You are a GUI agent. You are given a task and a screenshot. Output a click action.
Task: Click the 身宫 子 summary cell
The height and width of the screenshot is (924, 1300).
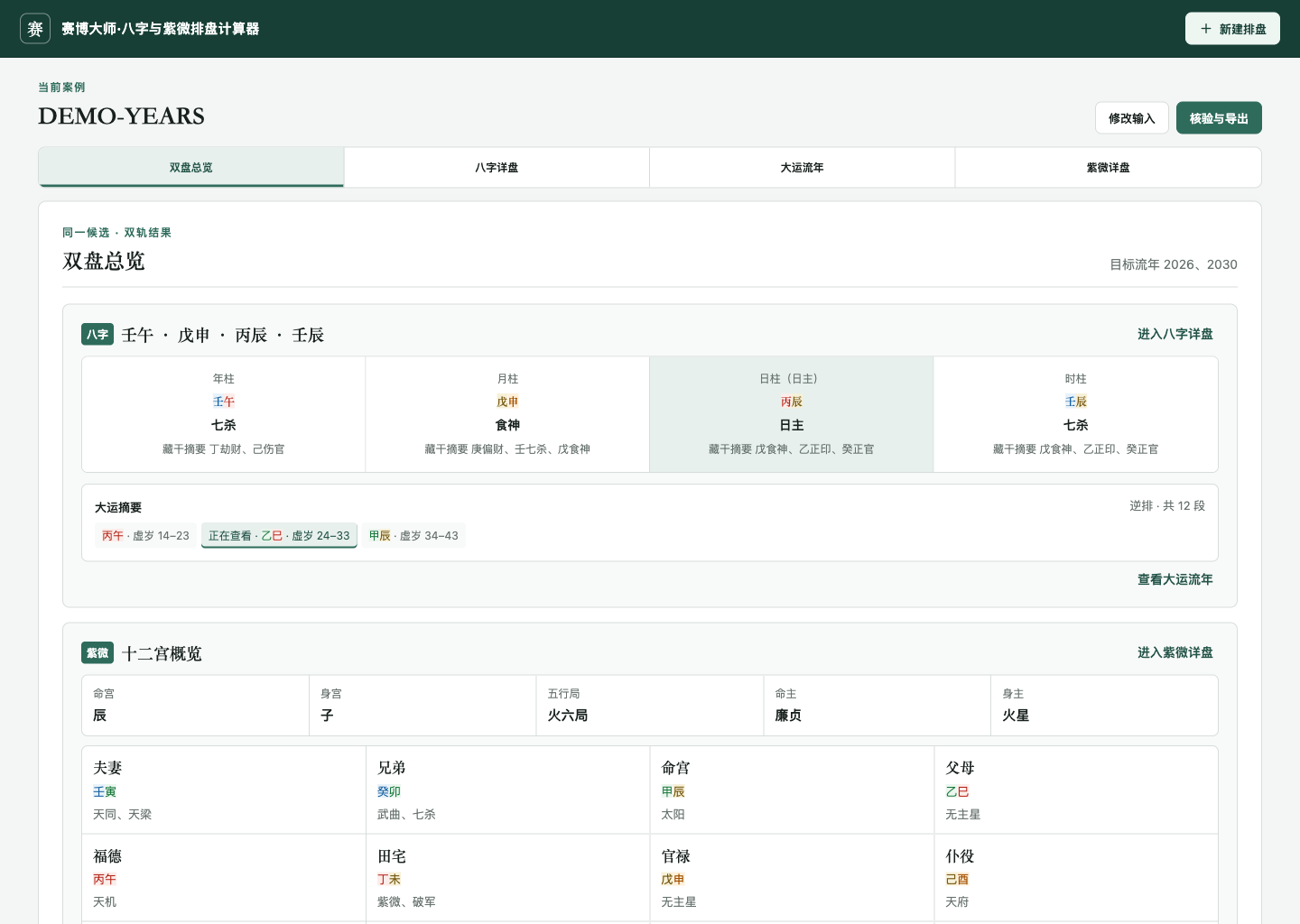pyautogui.click(x=422, y=706)
